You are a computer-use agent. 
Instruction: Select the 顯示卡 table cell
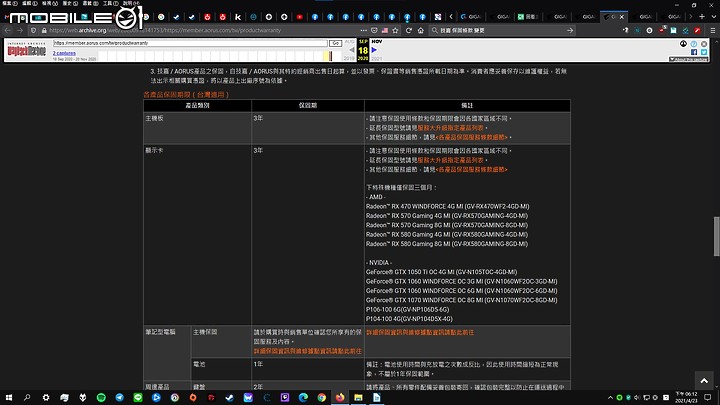pyautogui.click(x=197, y=235)
